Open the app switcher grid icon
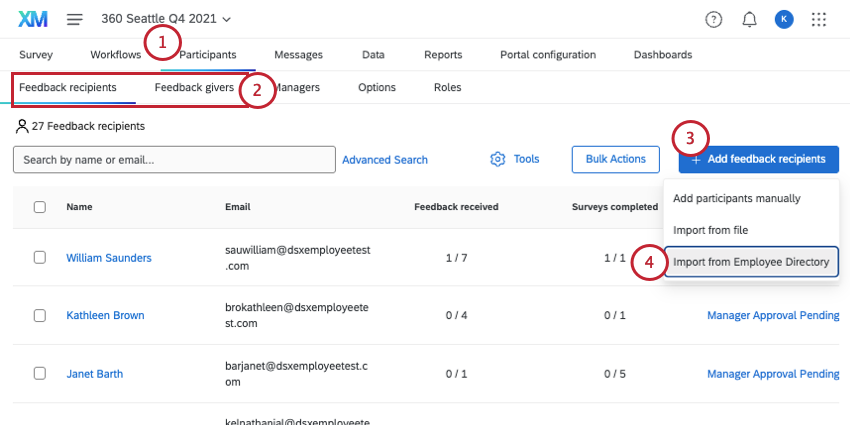850x425 pixels. pos(819,20)
